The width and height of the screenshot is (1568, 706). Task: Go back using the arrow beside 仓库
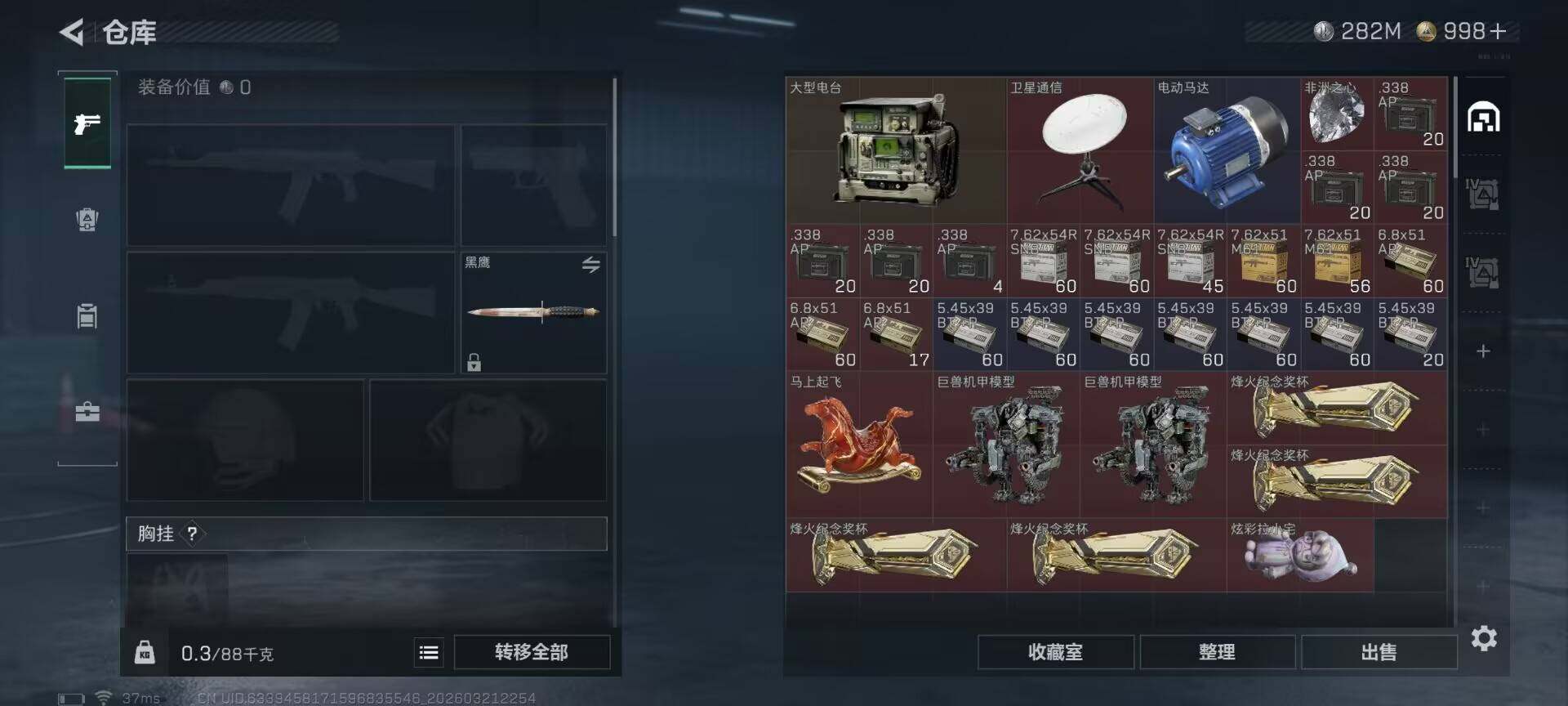72,32
